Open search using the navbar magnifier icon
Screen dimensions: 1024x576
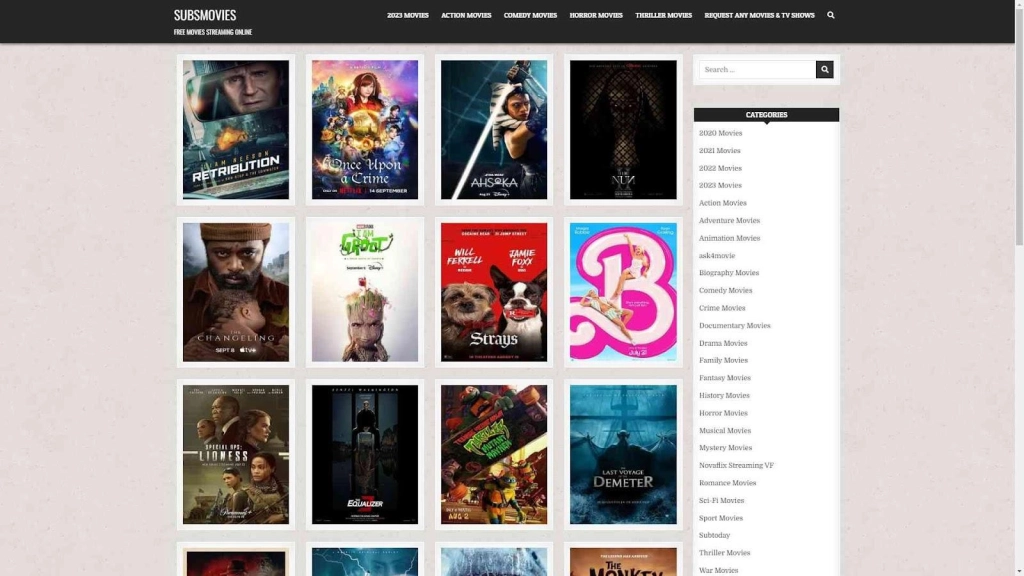pos(829,15)
